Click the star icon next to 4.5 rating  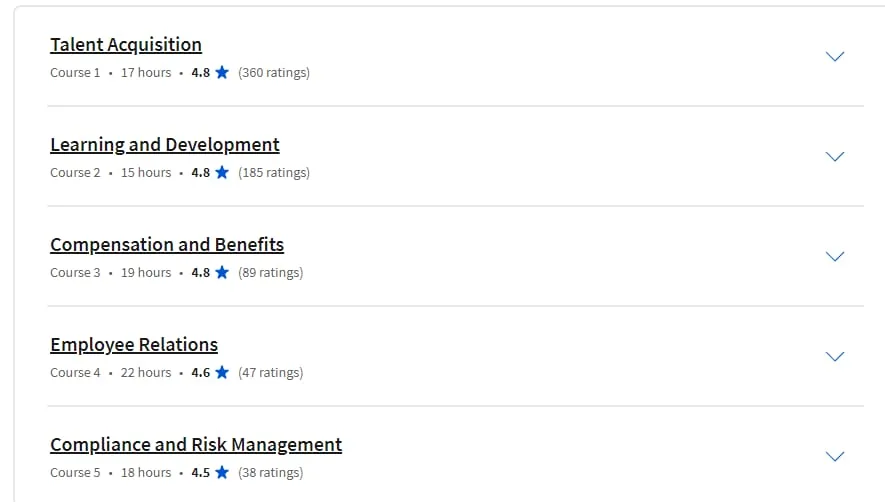222,472
